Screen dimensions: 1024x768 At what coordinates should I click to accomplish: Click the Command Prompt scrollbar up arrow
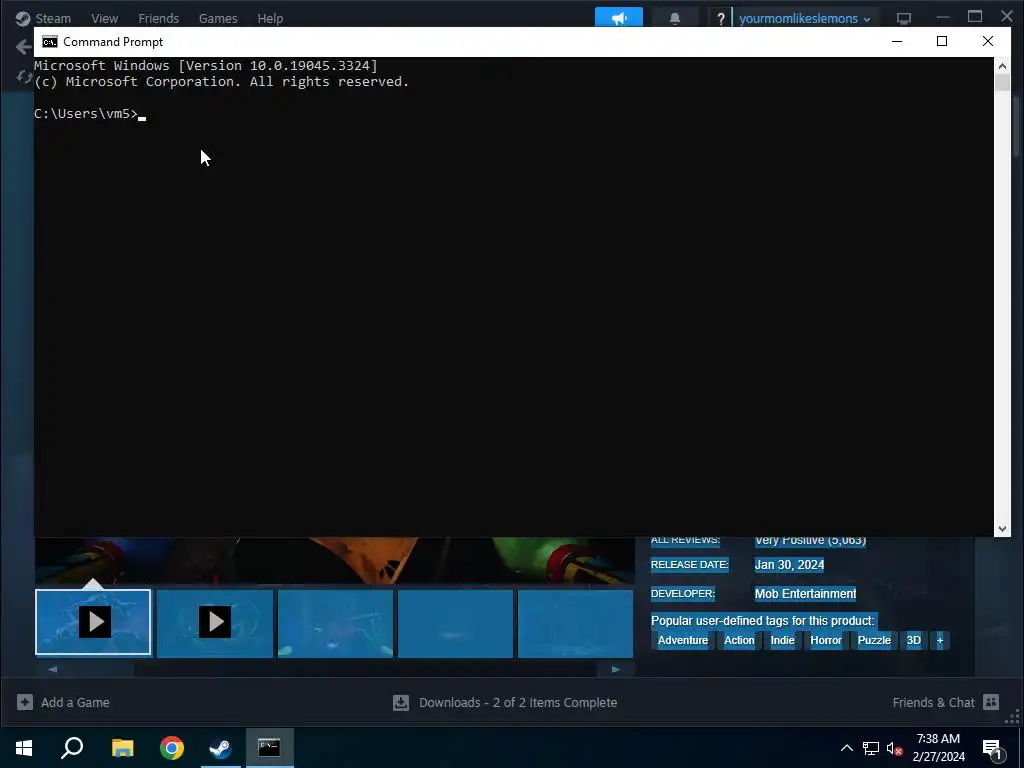point(1002,65)
